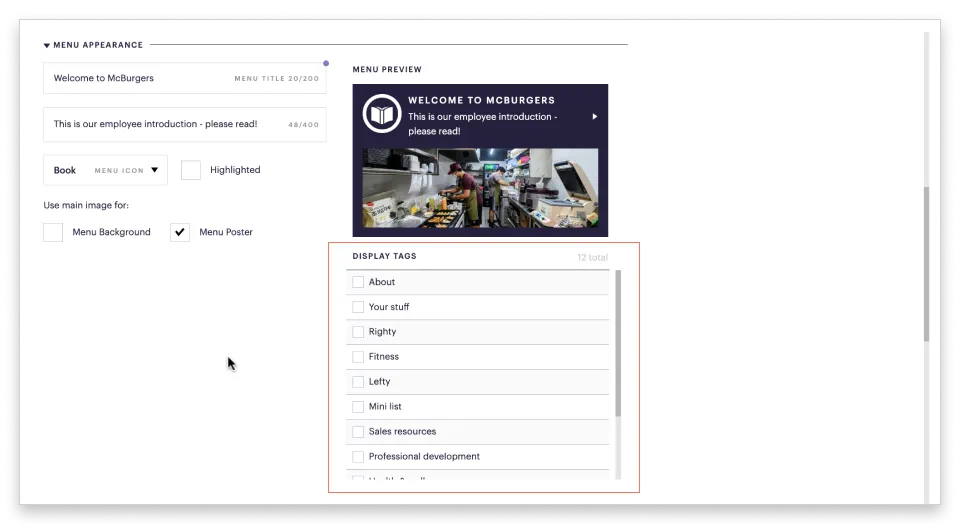Check the Your stuff display tag
The width and height of the screenshot is (960, 524).
click(358, 307)
